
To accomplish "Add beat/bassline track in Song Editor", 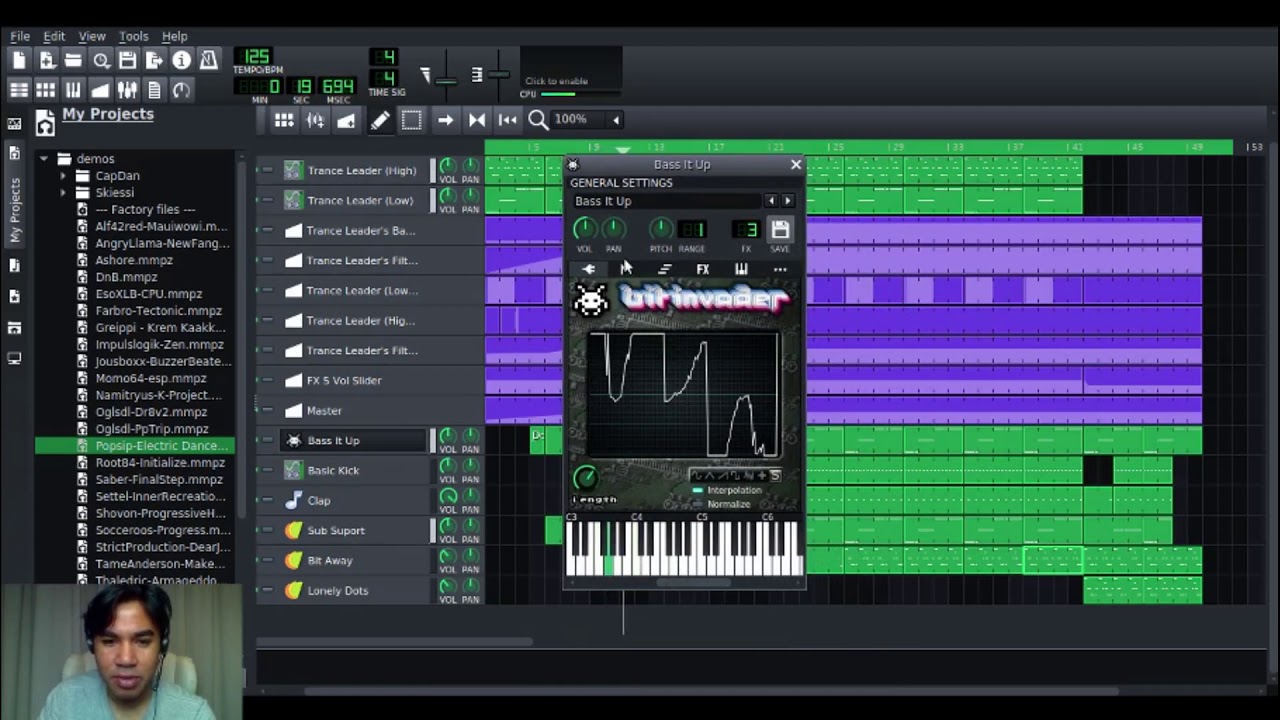I will click(284, 120).
